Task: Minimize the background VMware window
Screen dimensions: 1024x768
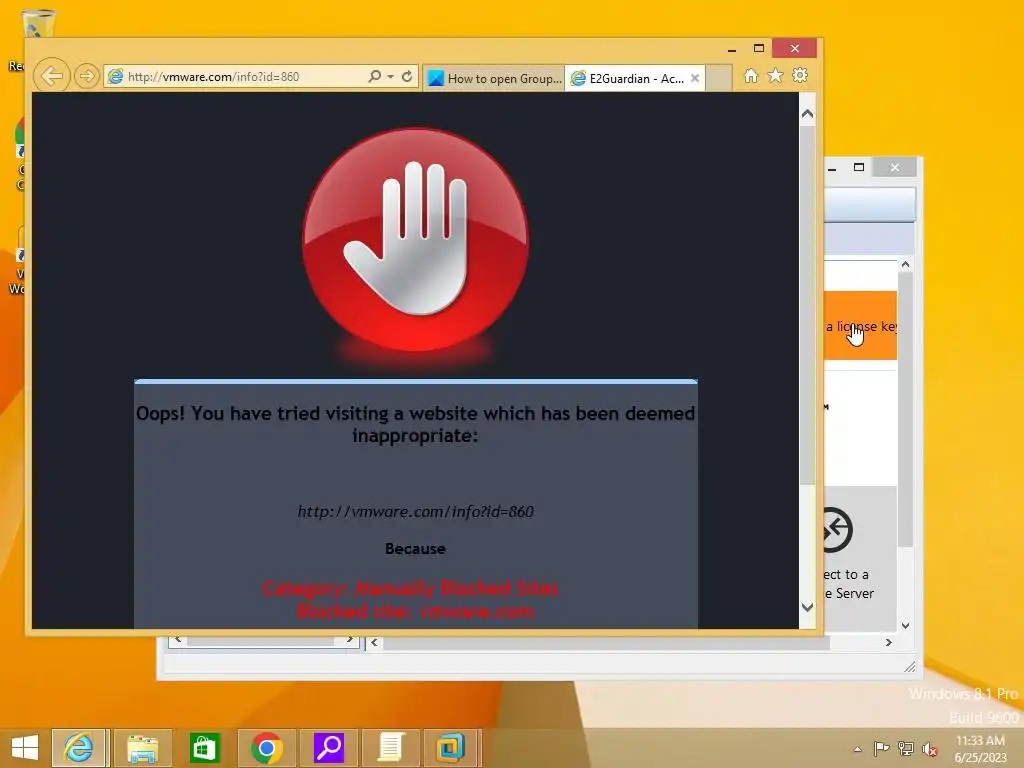Action: tap(832, 168)
